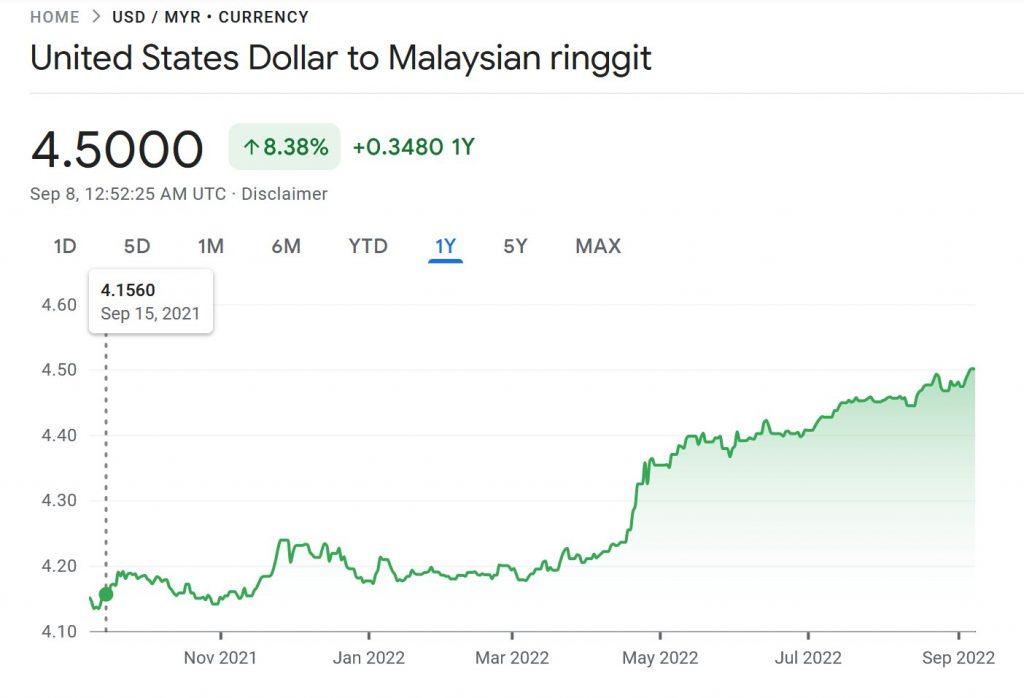Click the breadcrumb chevron arrow after HOME

tap(96, 17)
